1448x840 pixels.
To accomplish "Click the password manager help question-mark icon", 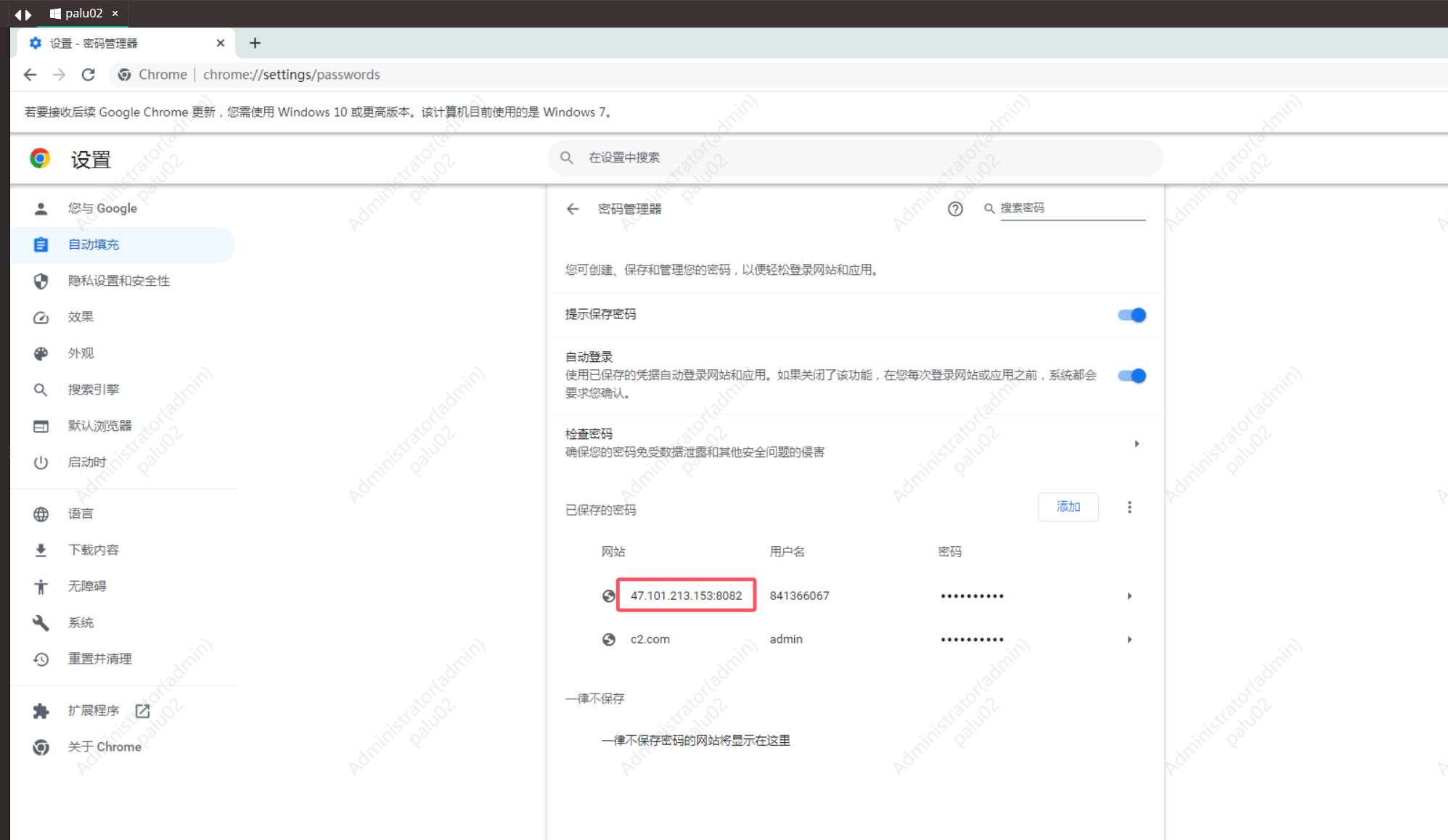I will [x=955, y=209].
